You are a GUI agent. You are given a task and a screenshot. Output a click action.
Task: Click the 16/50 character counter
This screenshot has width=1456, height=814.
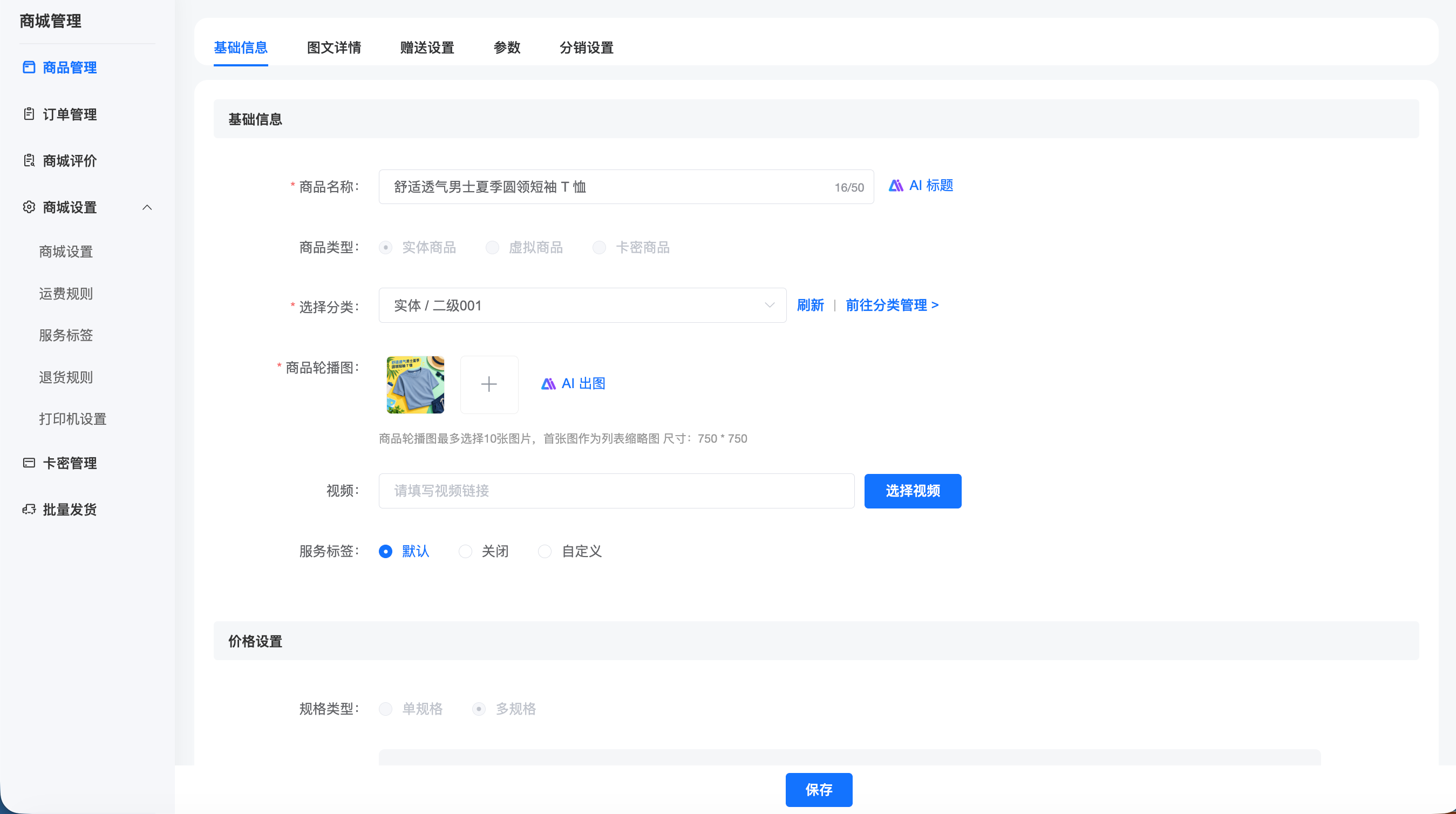849,188
